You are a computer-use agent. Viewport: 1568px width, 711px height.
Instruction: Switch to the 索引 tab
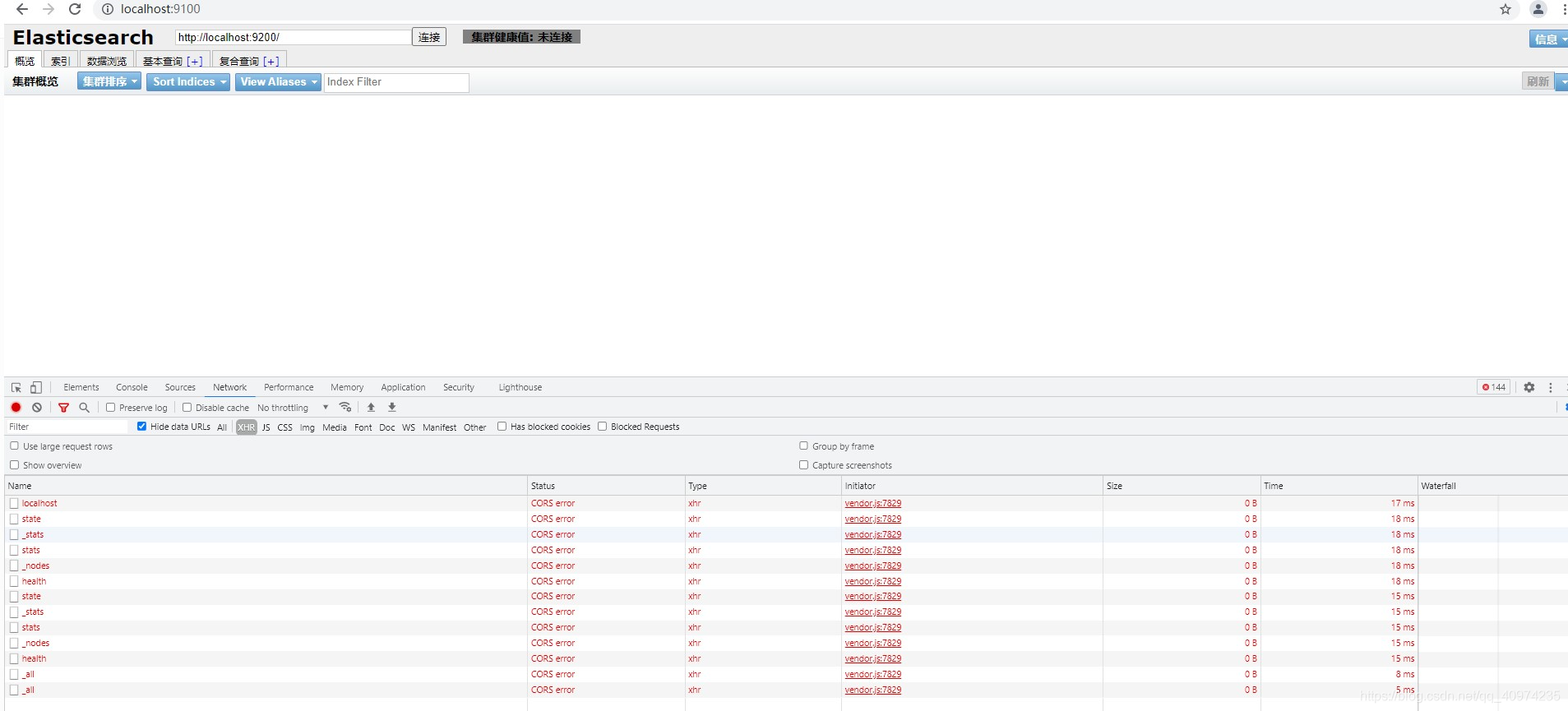tap(60, 61)
